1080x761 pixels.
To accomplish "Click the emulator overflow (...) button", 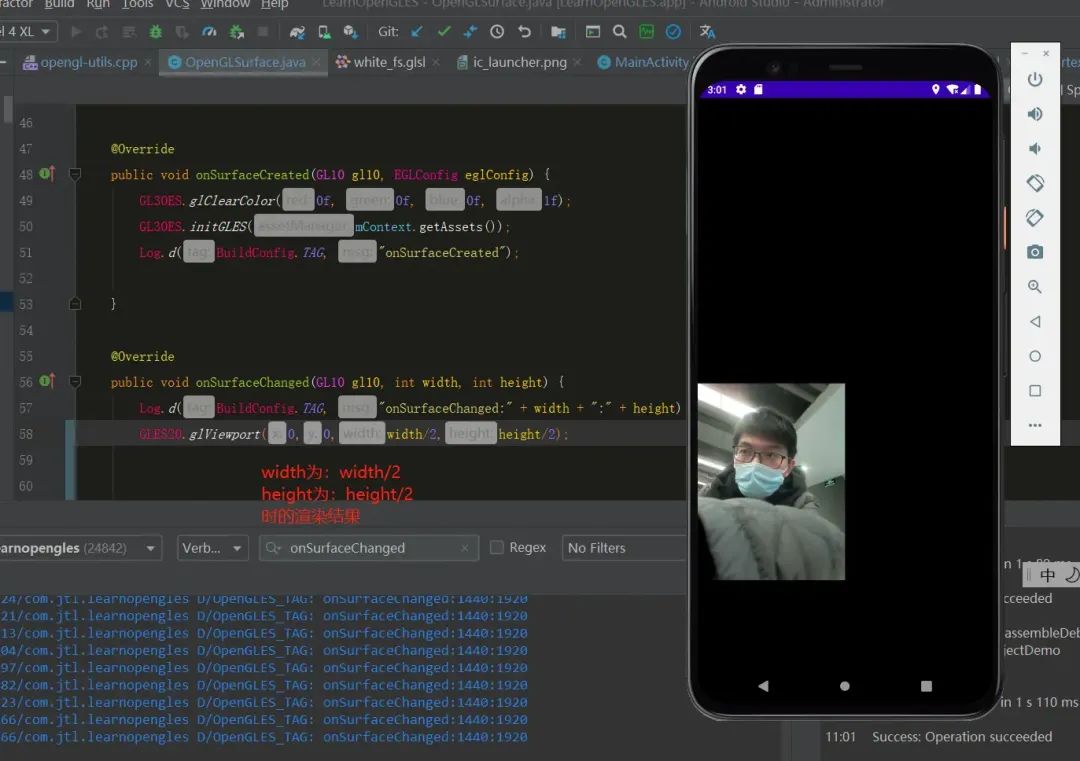I will coord(1035,424).
